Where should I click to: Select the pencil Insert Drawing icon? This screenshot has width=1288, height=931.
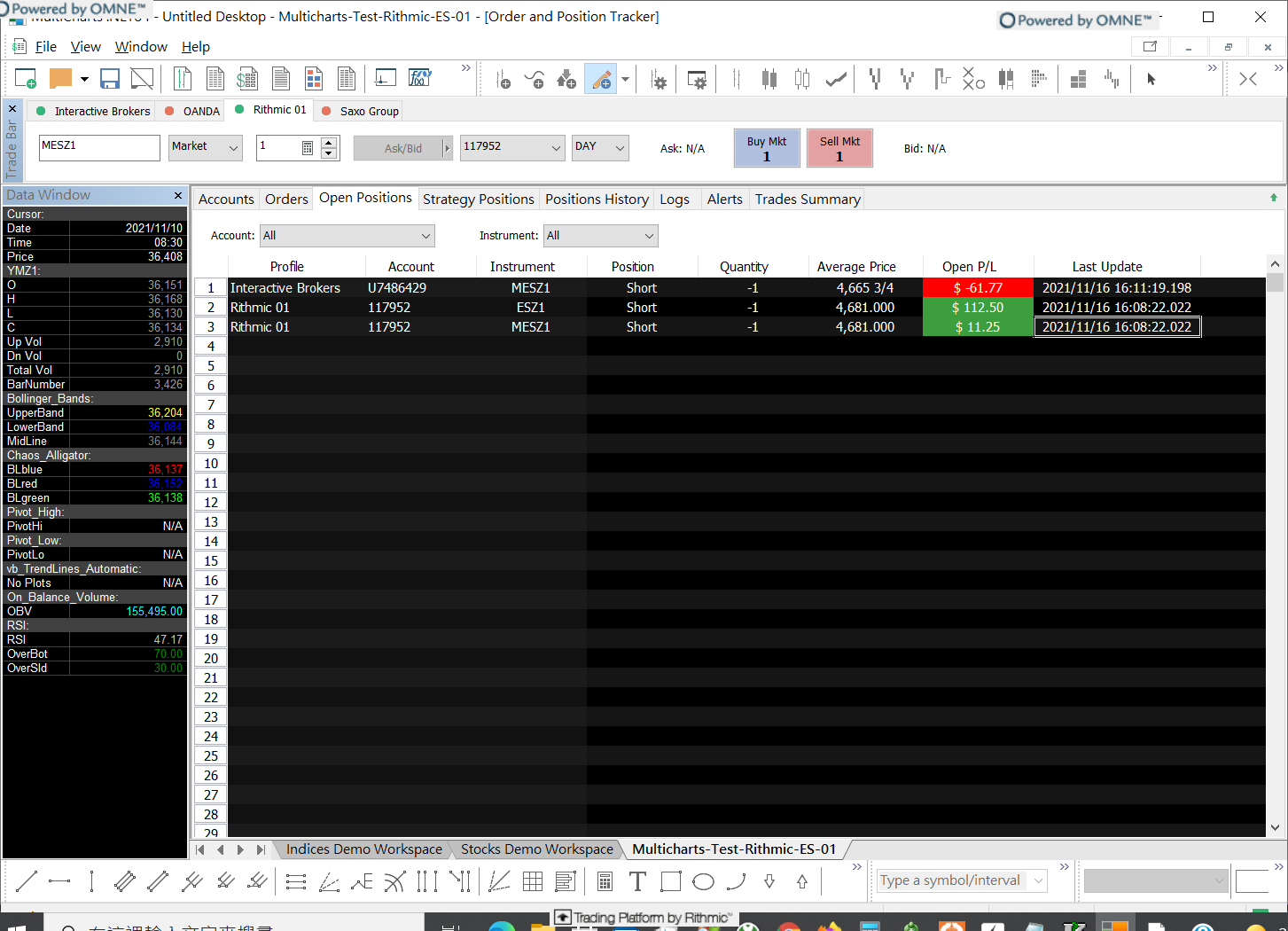tap(600, 80)
